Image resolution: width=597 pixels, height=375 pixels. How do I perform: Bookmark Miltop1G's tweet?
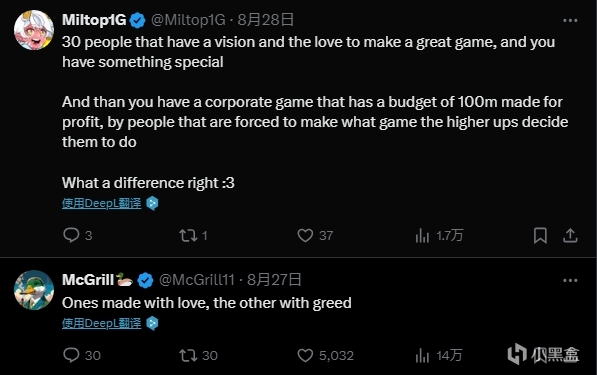540,235
